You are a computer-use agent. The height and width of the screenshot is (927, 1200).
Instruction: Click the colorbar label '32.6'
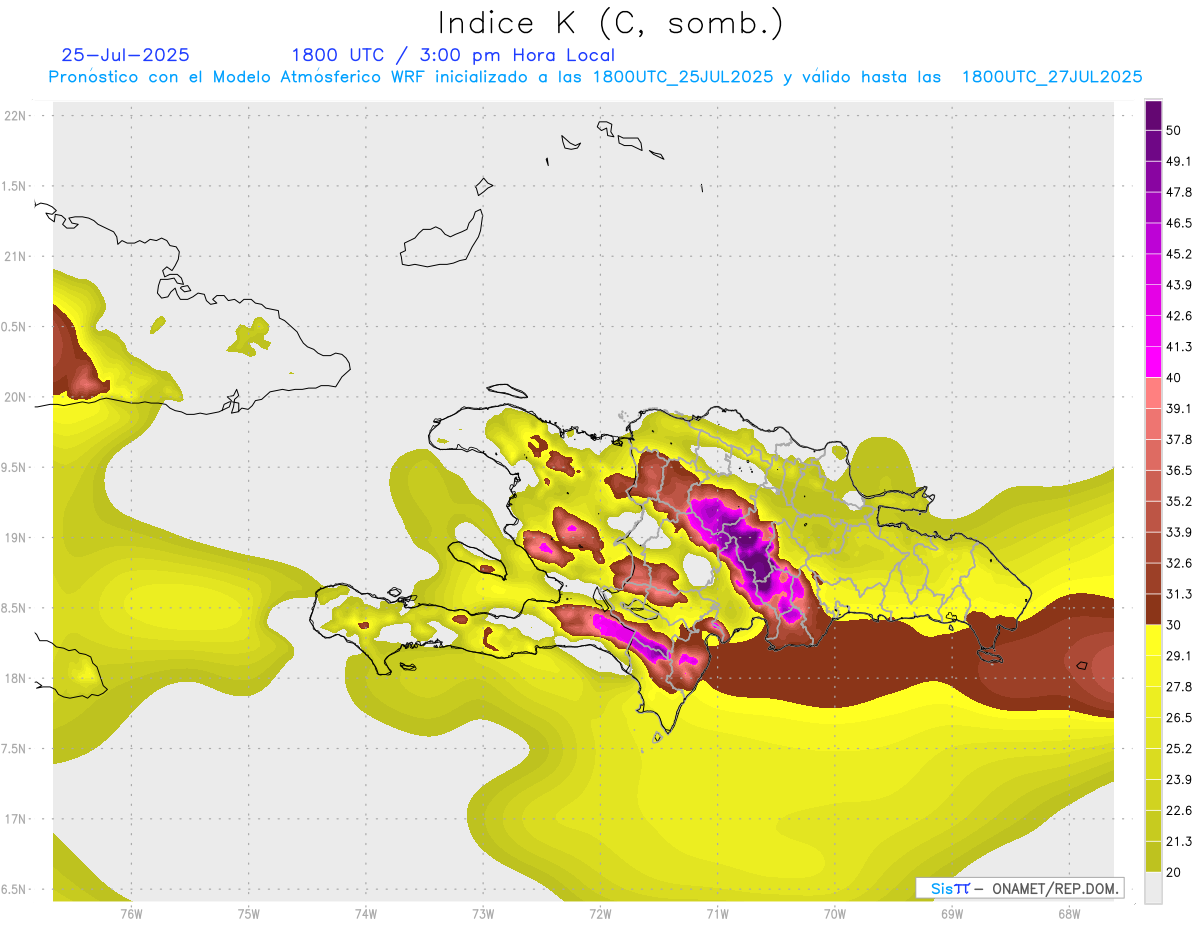click(x=1179, y=563)
